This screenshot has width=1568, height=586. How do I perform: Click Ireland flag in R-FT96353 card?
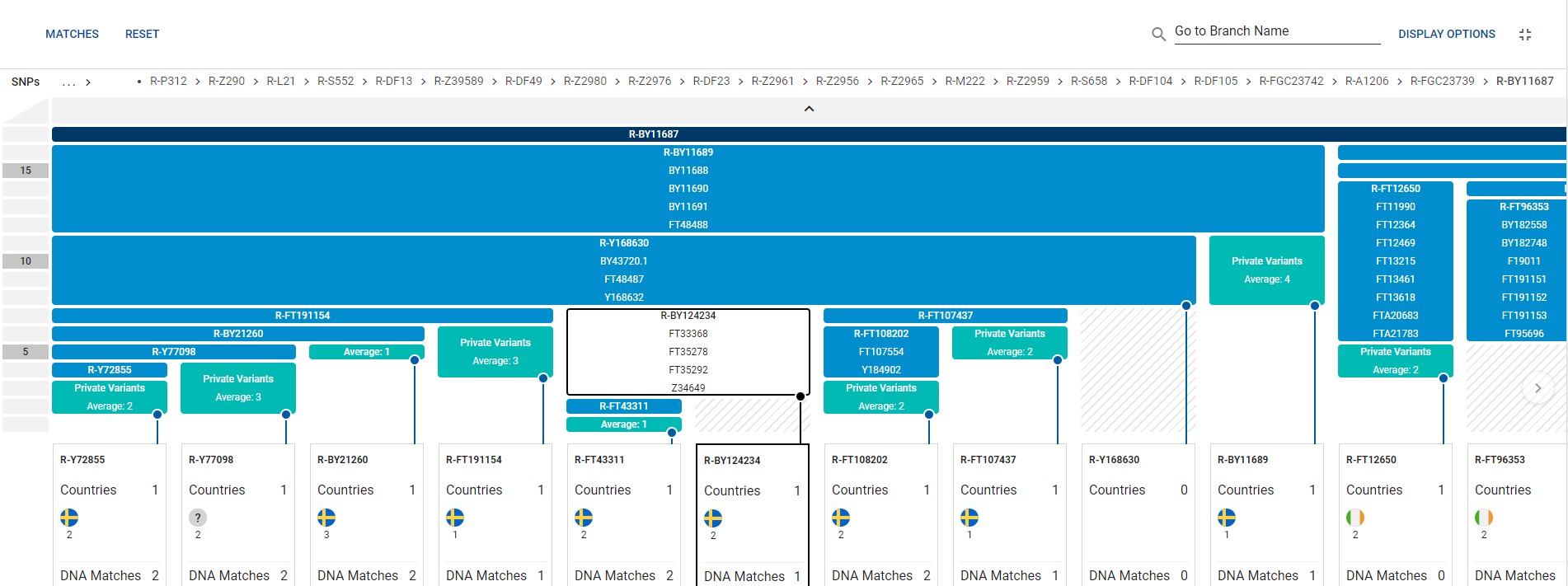(1484, 518)
